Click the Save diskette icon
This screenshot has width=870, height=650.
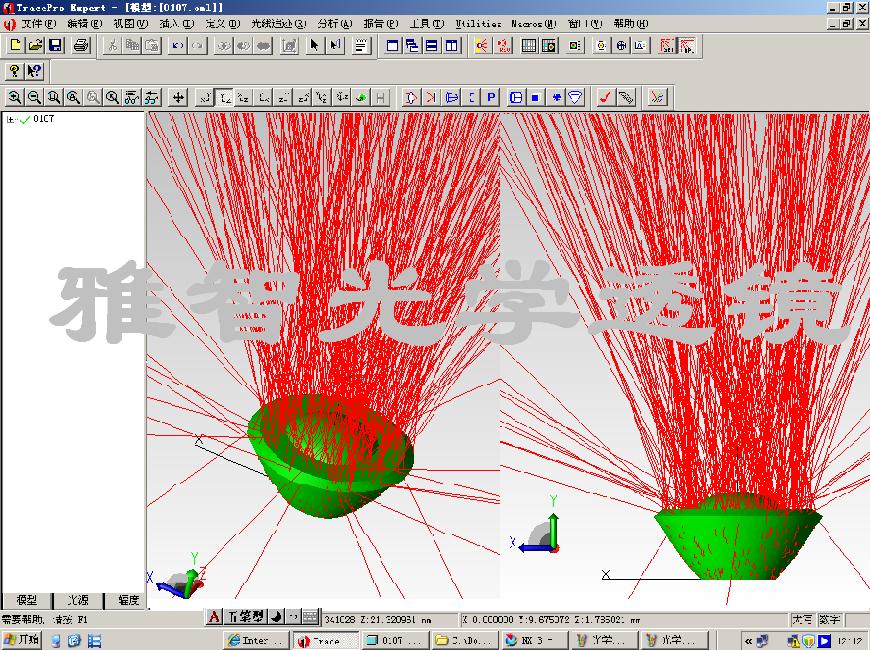pos(55,45)
